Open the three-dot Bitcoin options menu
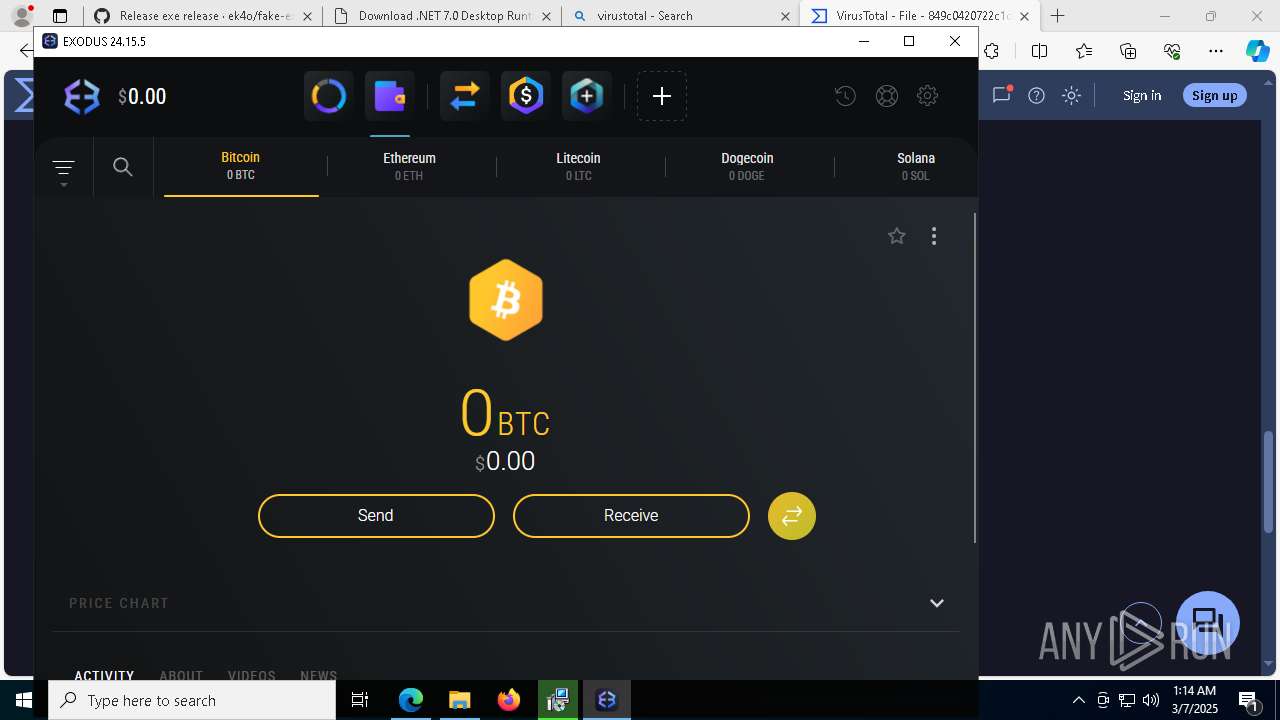1280x720 pixels. [x=934, y=236]
